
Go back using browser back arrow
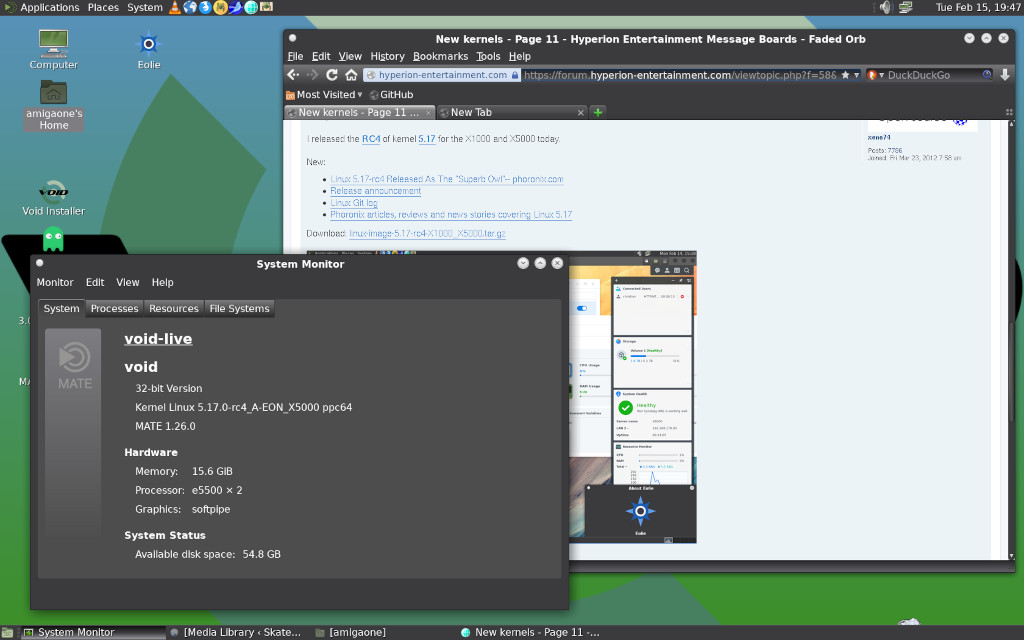[x=293, y=75]
